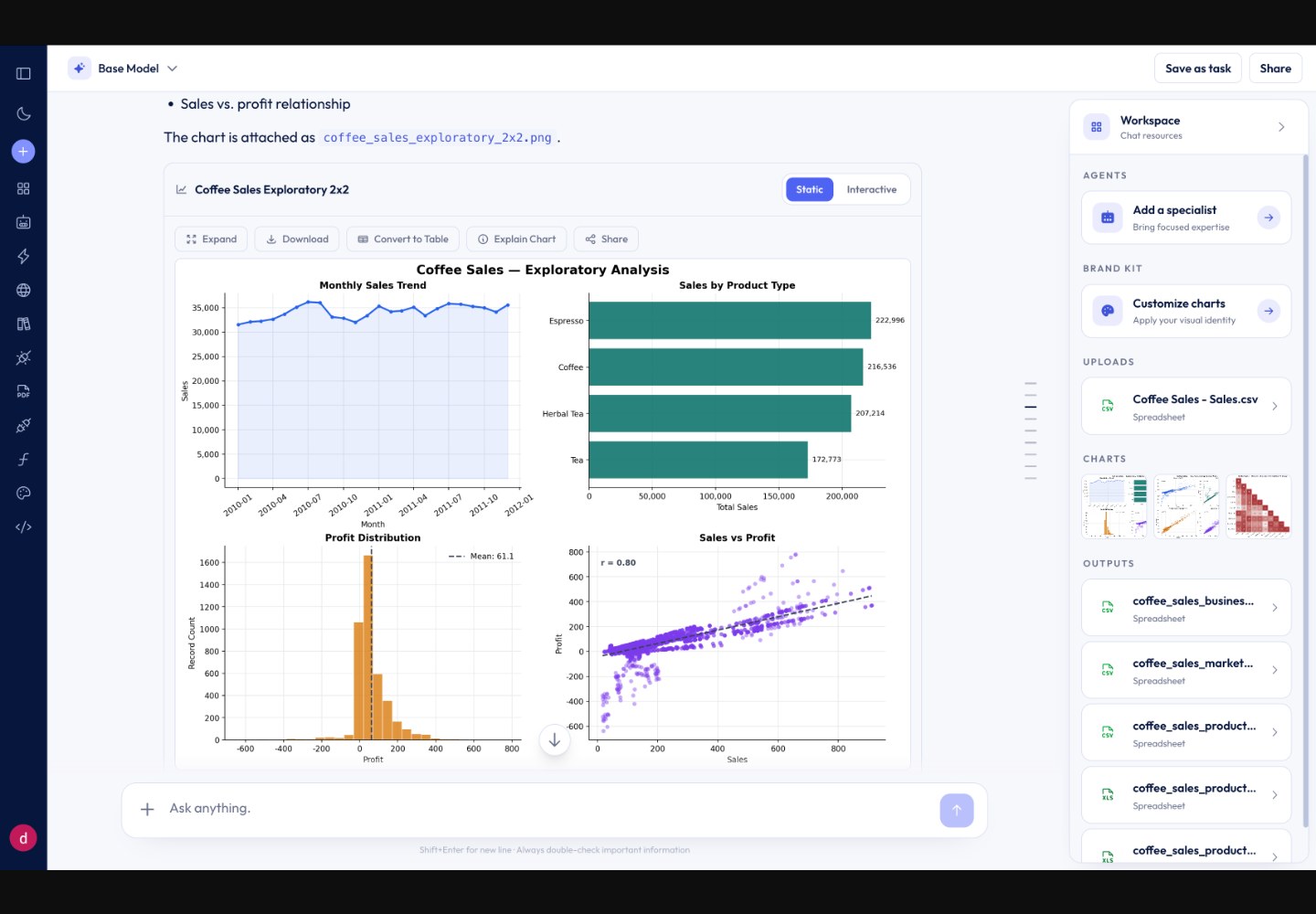1316x914 pixels.
Task: Click the scroll-to-bottom arrow button
Action: tap(555, 740)
